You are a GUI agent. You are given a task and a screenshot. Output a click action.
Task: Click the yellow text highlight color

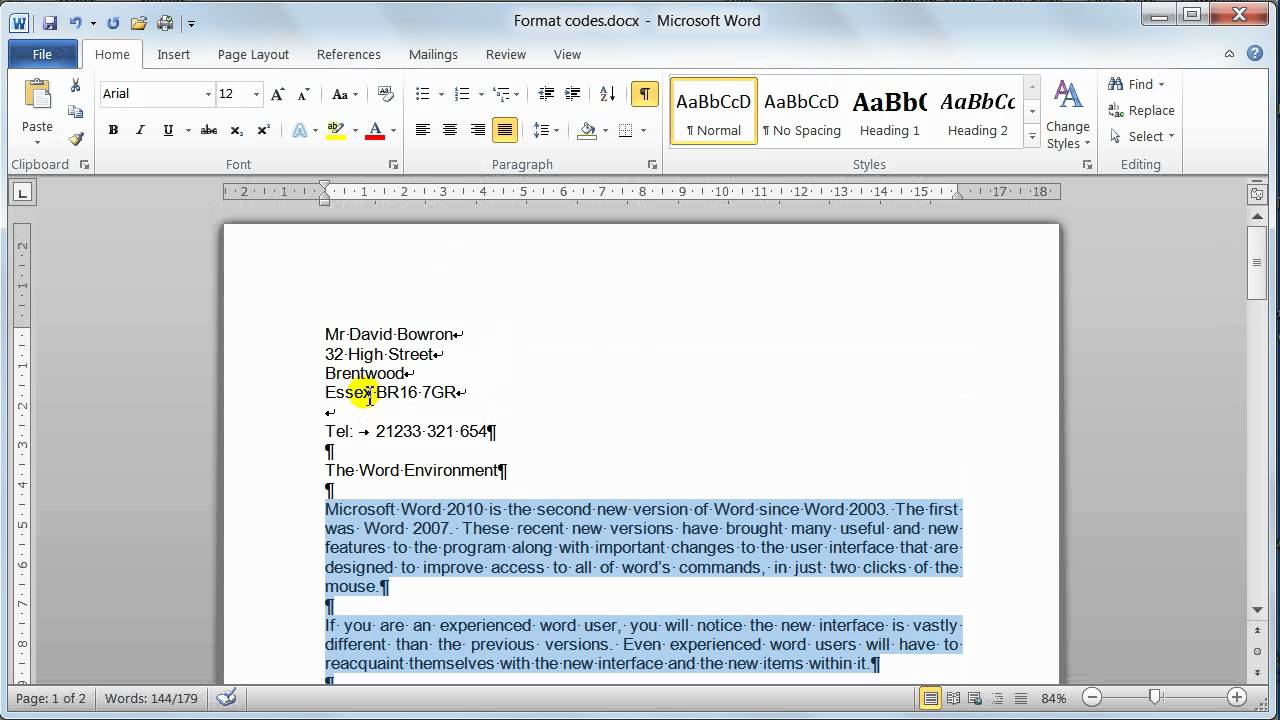pyautogui.click(x=336, y=130)
